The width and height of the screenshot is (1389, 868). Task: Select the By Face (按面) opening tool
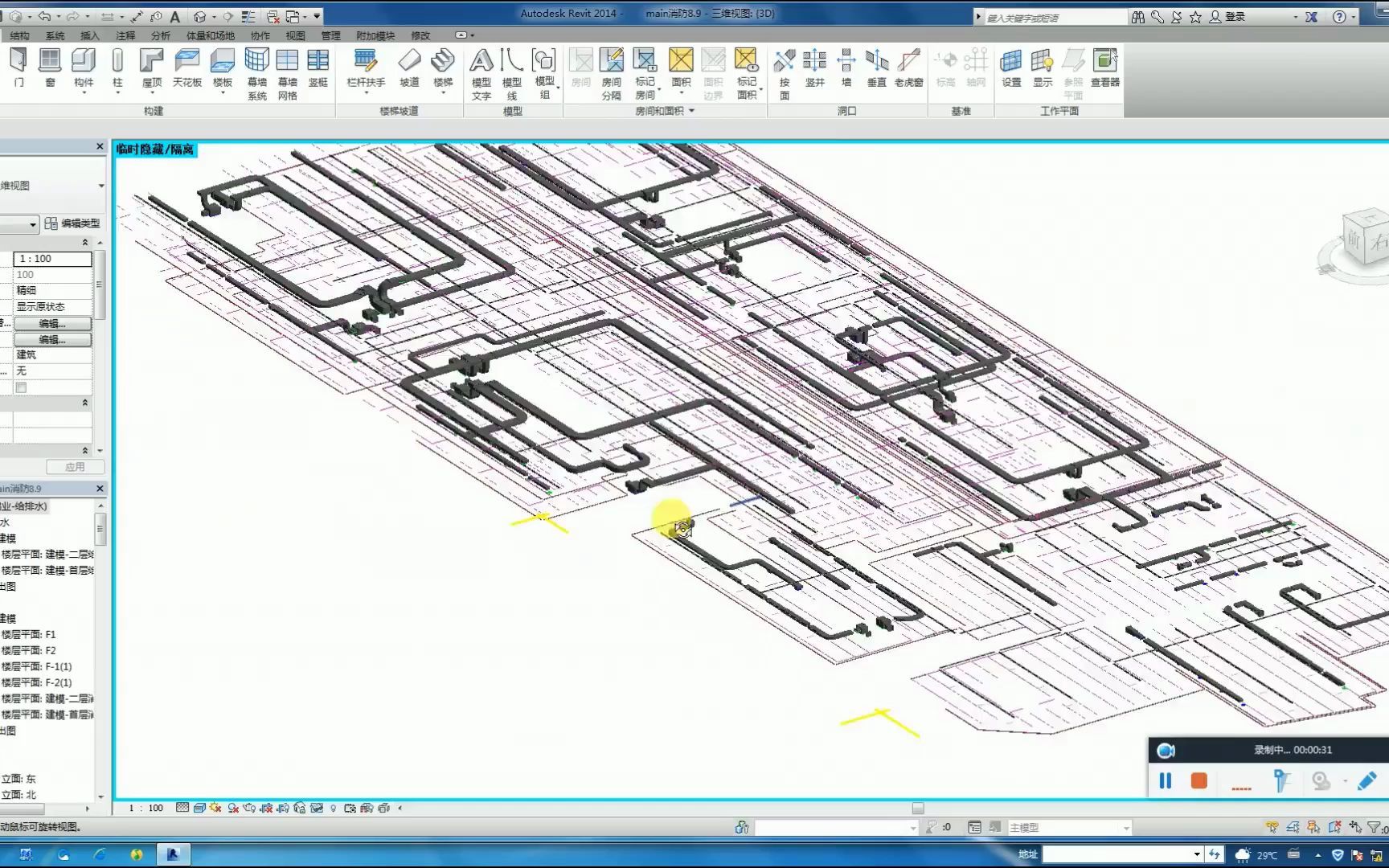pos(785,73)
